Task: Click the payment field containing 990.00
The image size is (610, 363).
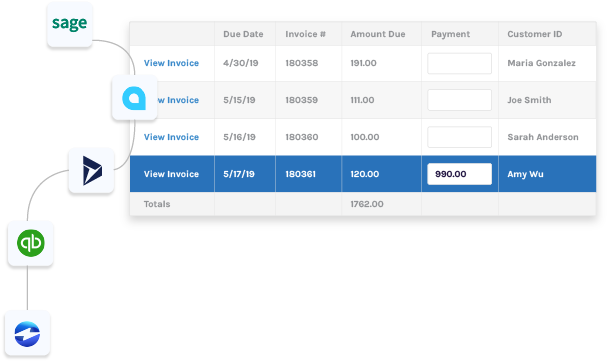Action: [x=459, y=174]
